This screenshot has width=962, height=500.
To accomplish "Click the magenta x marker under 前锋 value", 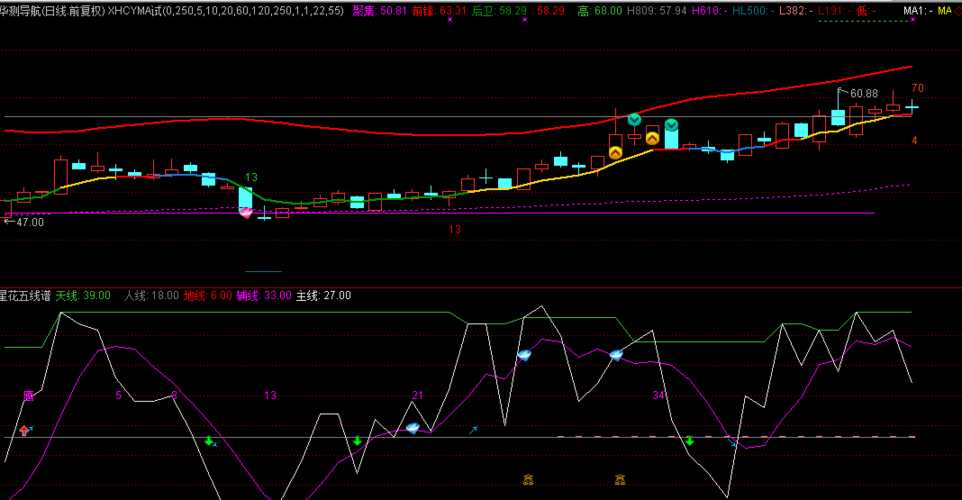I will coord(450,20).
